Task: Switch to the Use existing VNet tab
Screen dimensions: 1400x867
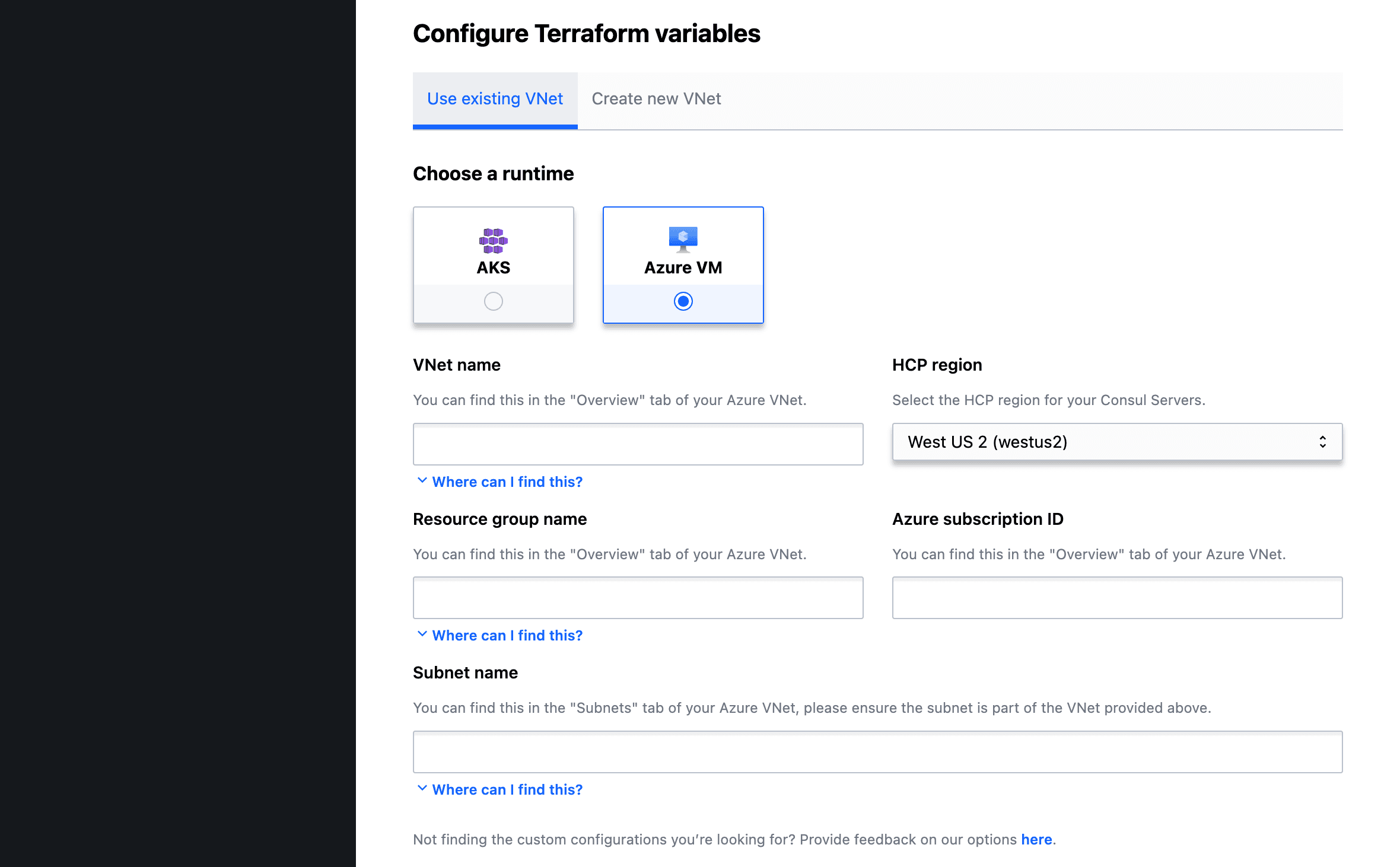Action: click(495, 98)
